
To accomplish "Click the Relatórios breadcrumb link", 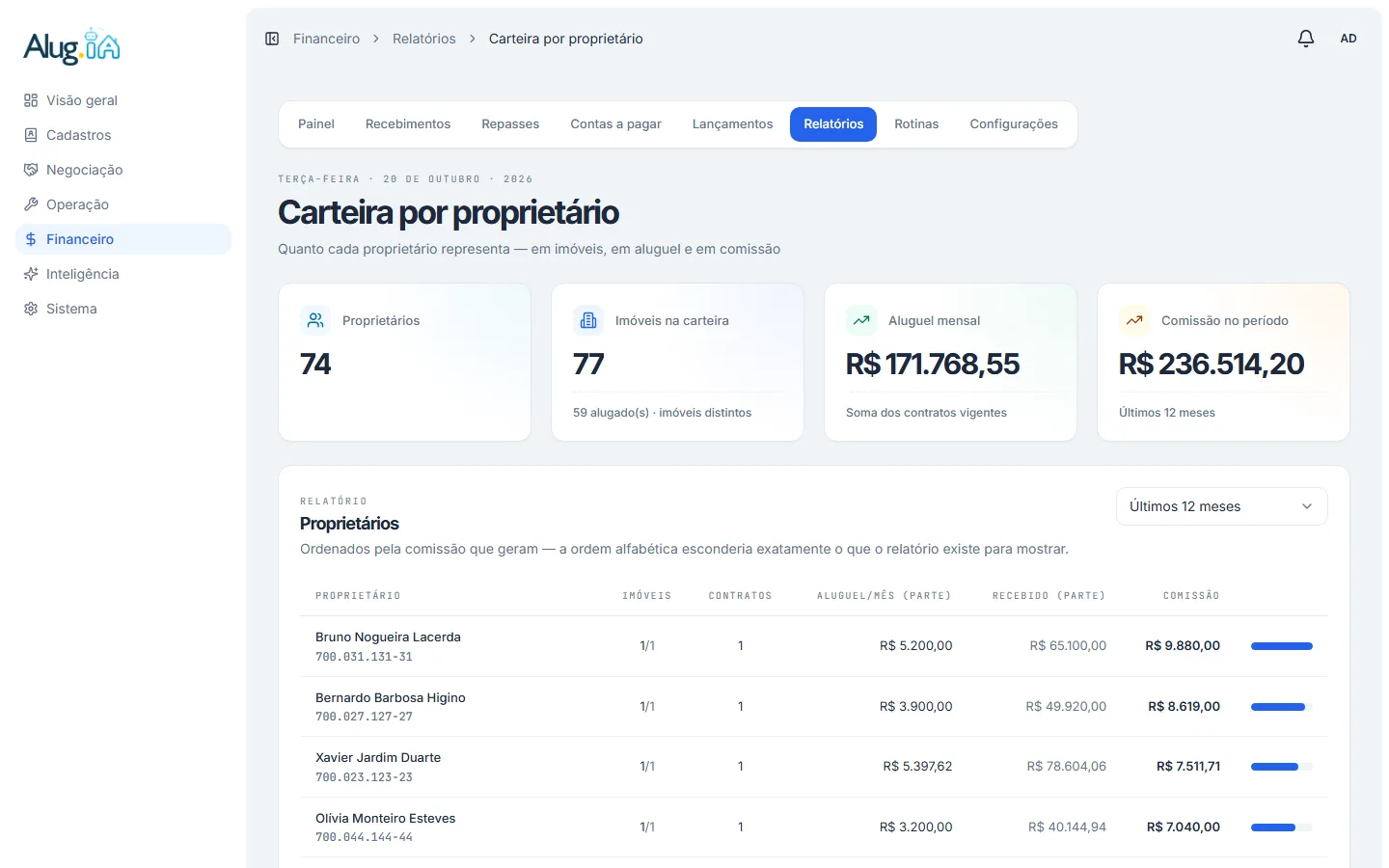I will 424,39.
